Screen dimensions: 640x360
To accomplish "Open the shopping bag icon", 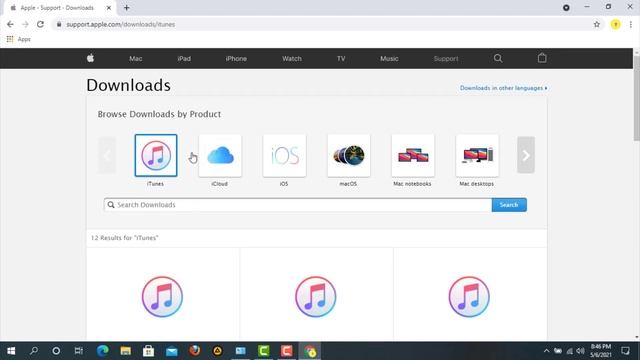I will pos(542,58).
